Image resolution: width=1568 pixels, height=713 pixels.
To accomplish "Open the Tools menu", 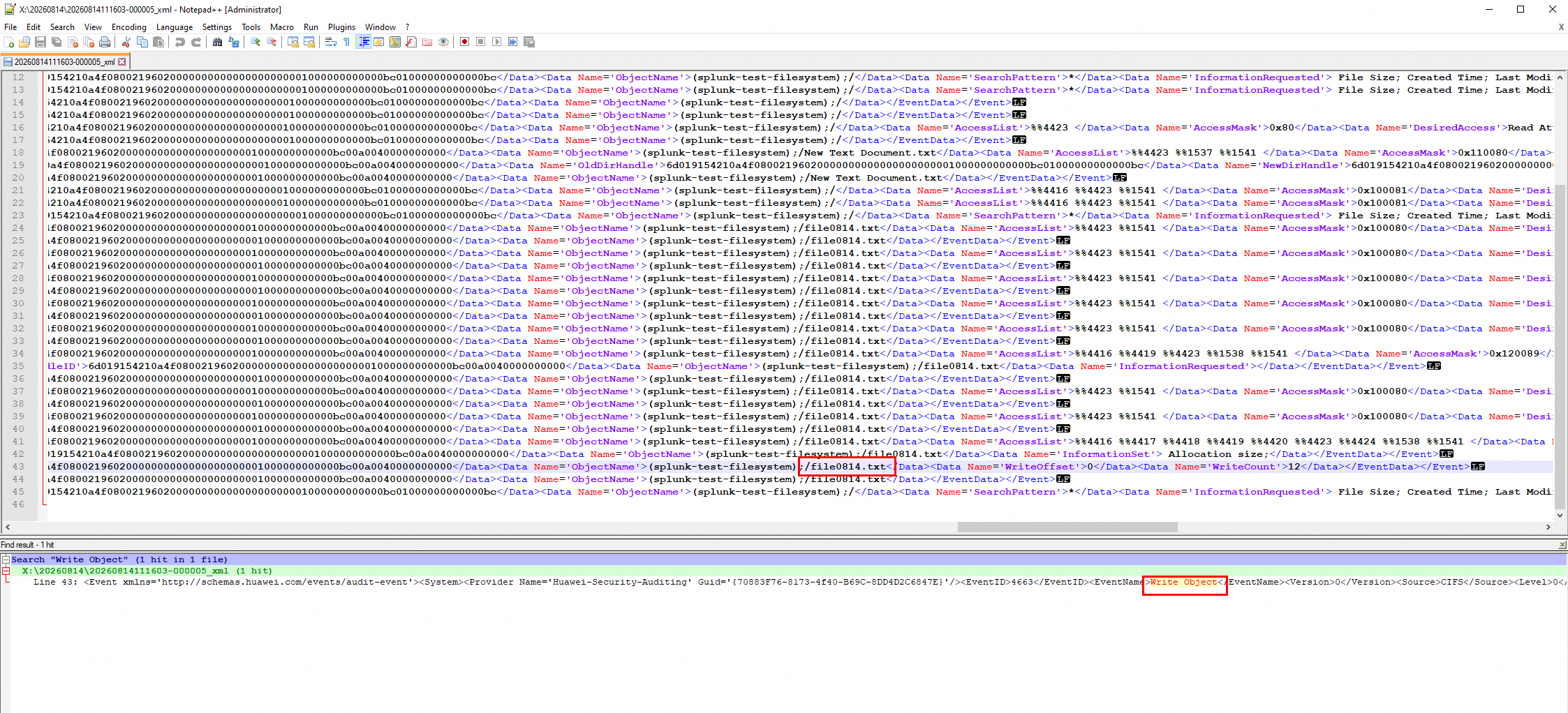I will (251, 27).
